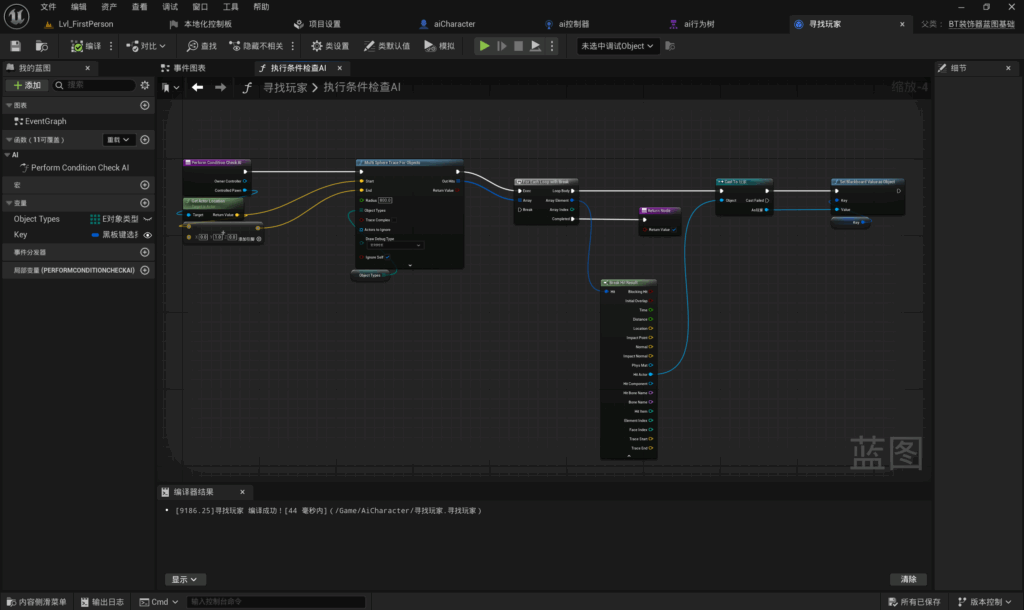The height and width of the screenshot is (610, 1024).
Task: Navigate forward with right arrow
Action: pos(221,88)
